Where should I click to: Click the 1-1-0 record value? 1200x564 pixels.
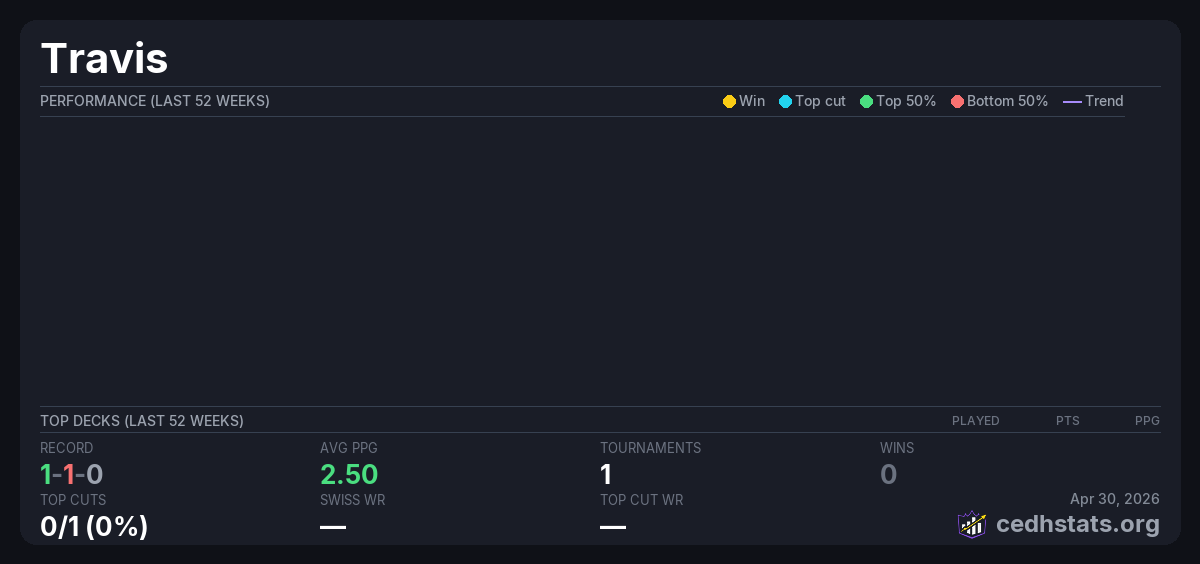pos(72,474)
